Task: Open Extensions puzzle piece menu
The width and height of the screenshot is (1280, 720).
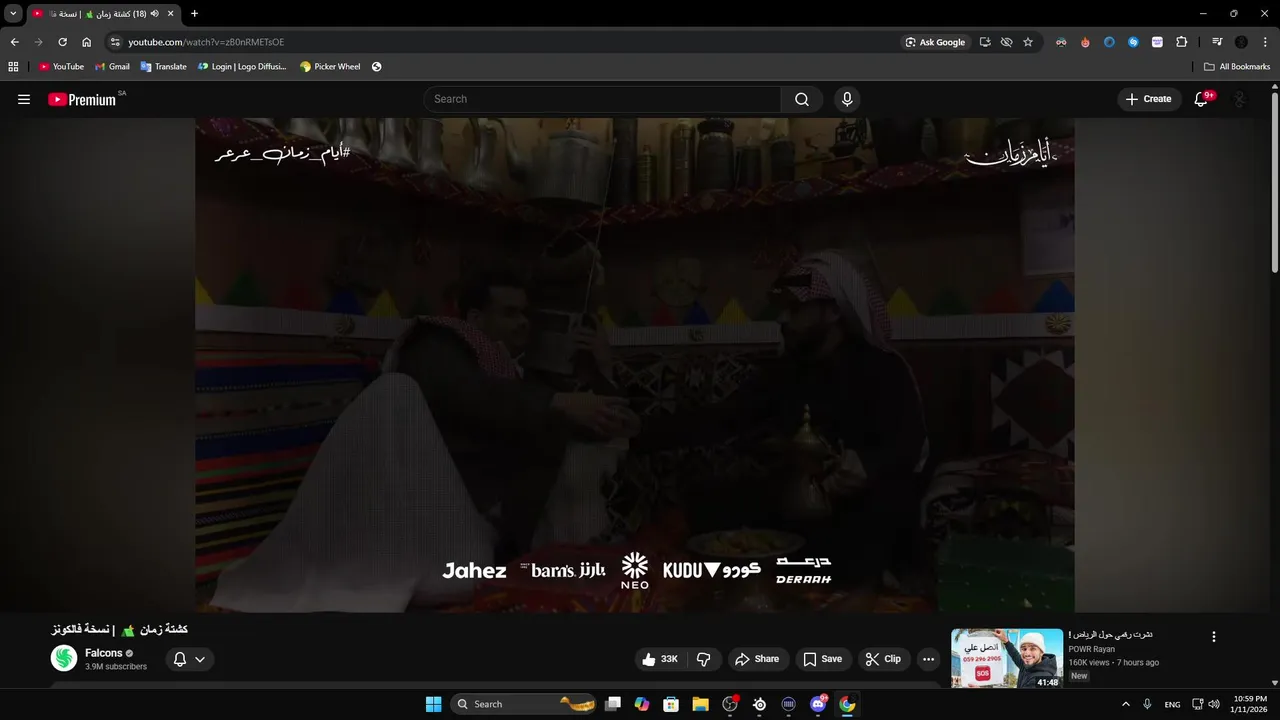Action: click(x=1181, y=42)
